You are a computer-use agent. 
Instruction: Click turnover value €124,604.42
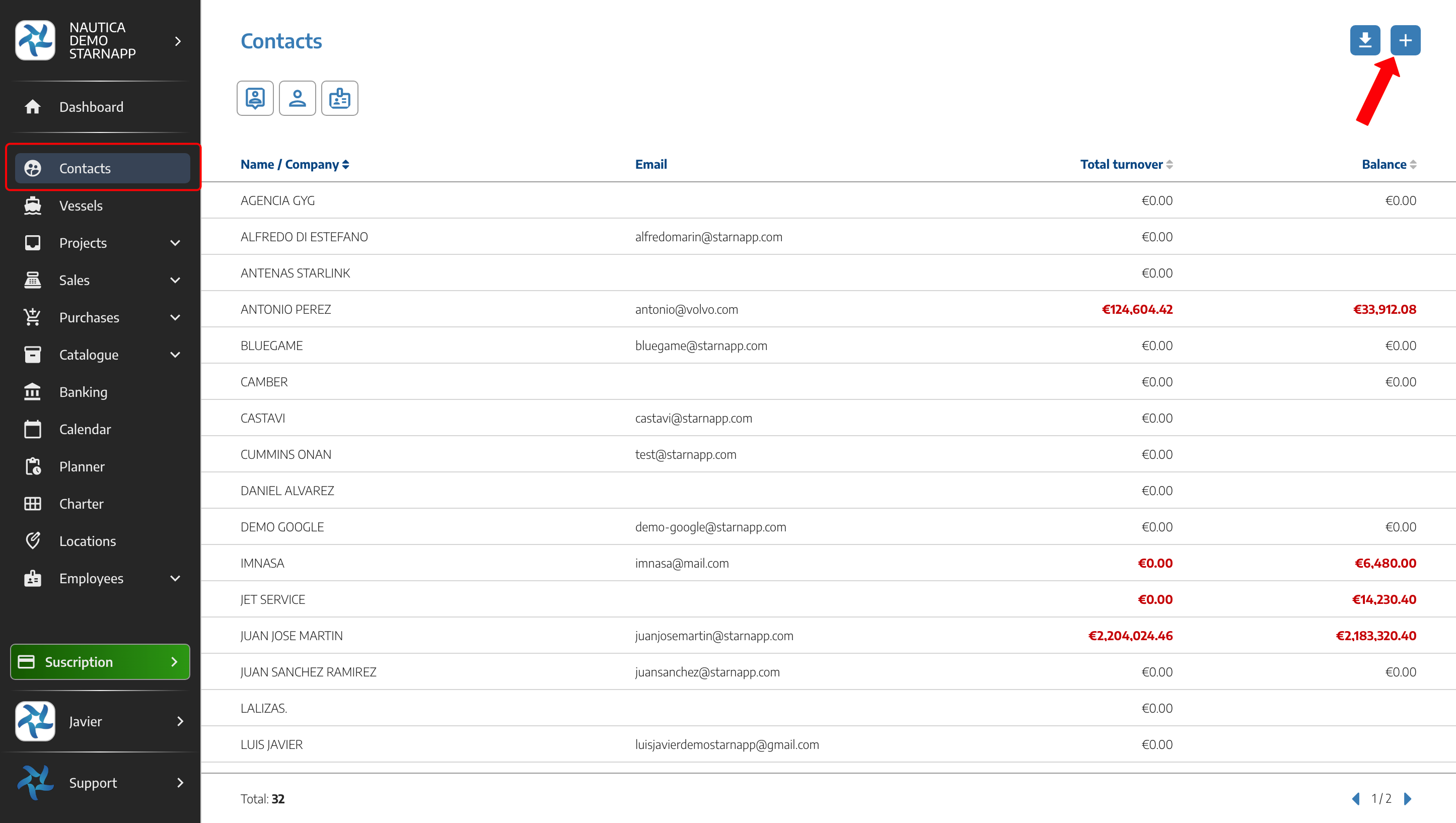click(1137, 309)
